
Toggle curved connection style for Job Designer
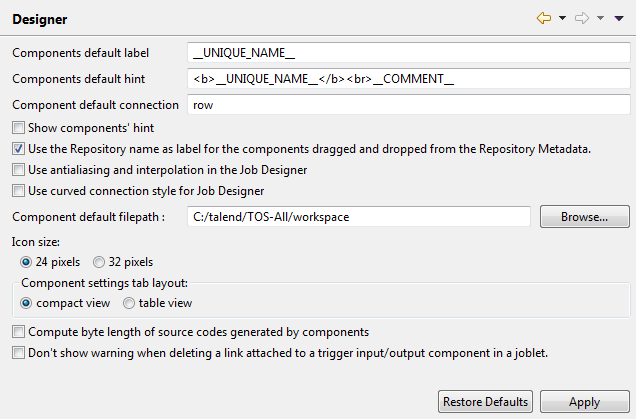19,191
